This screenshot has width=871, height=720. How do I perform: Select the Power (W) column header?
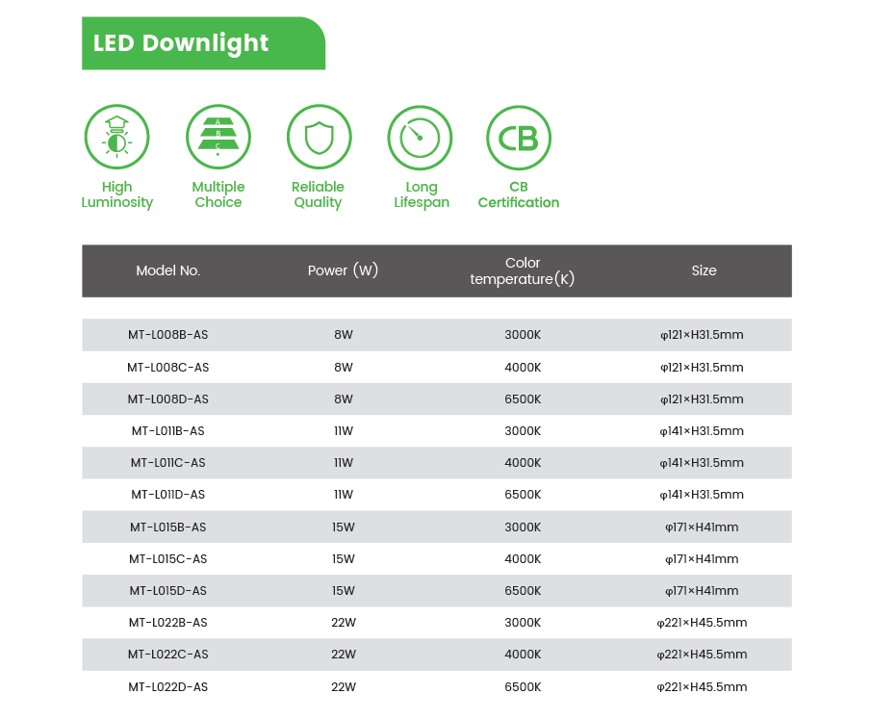[x=343, y=270]
